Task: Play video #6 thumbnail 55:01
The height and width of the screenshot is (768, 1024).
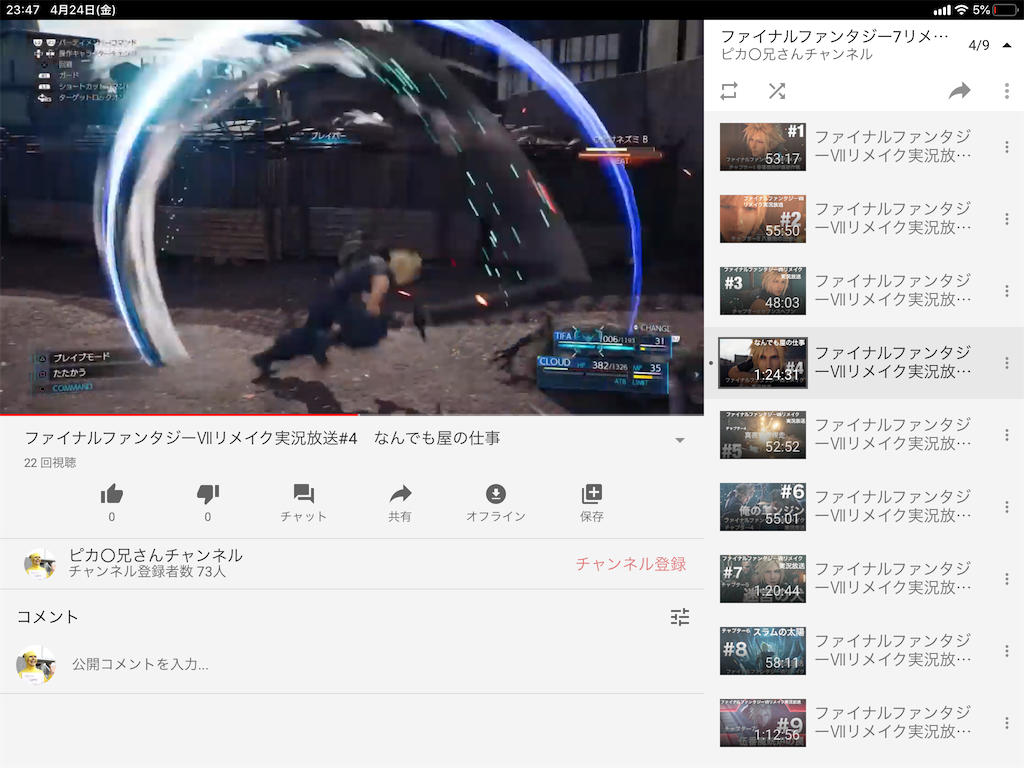Action: tap(763, 507)
